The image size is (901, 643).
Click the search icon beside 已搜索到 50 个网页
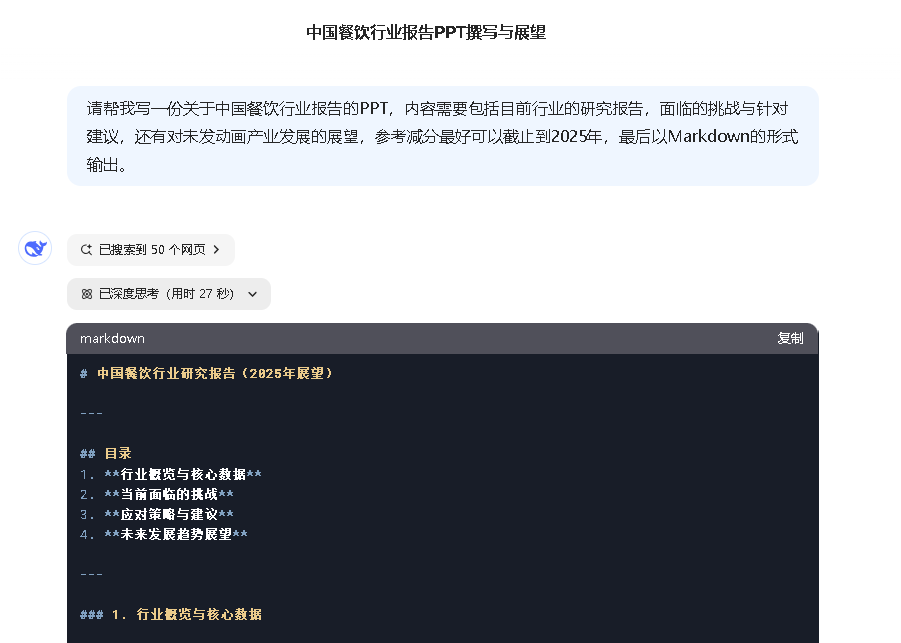click(86, 250)
